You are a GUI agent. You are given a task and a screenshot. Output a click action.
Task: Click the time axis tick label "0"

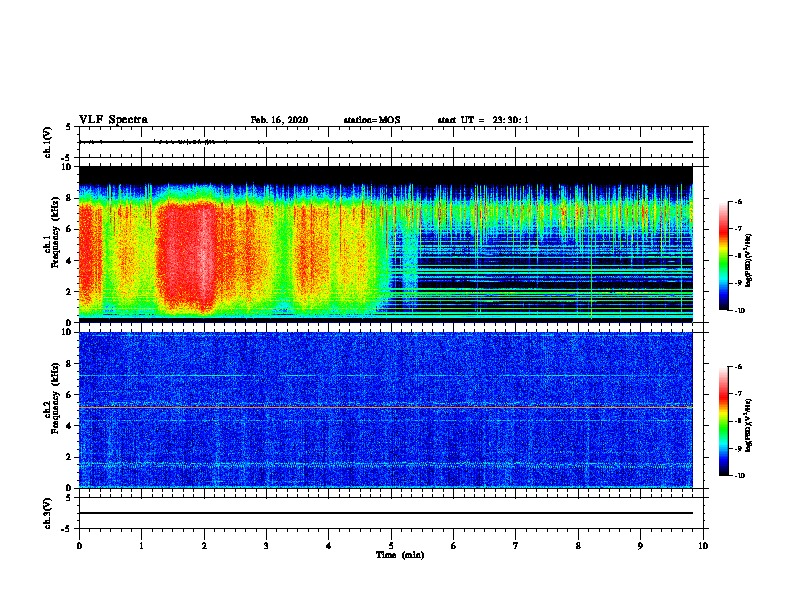79,546
